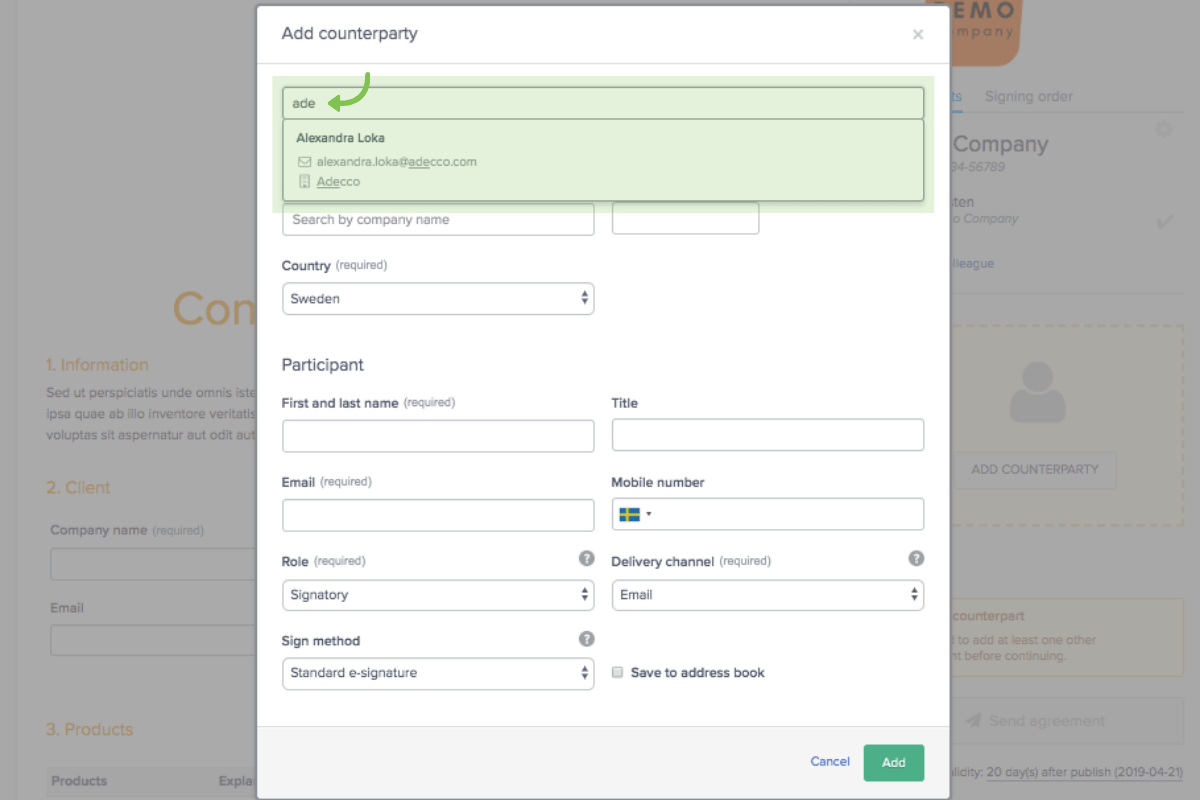
Task: Switch to the Signing order tab in the background
Action: (x=1029, y=97)
